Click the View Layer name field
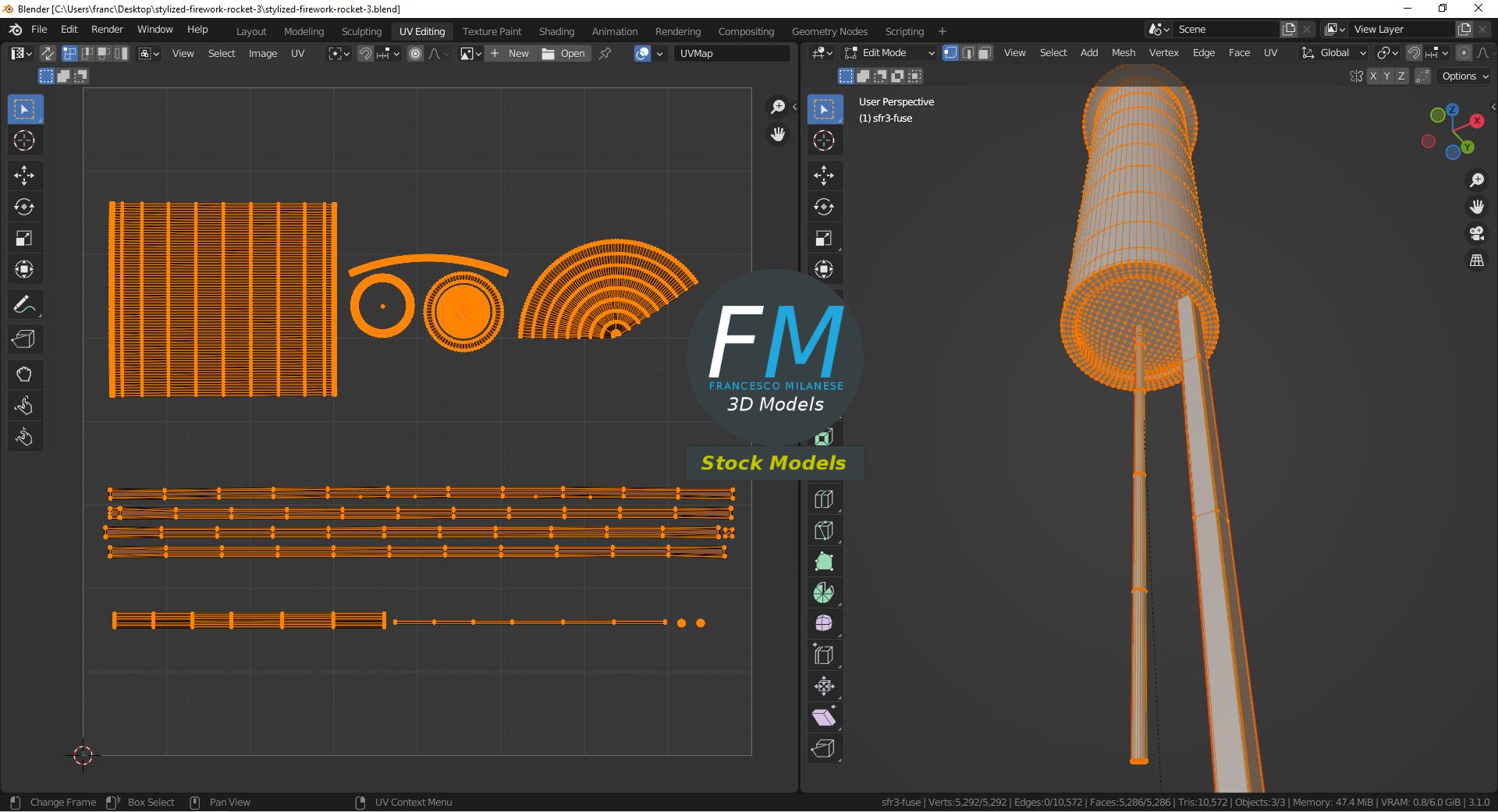The image size is (1498, 812). 1401,29
